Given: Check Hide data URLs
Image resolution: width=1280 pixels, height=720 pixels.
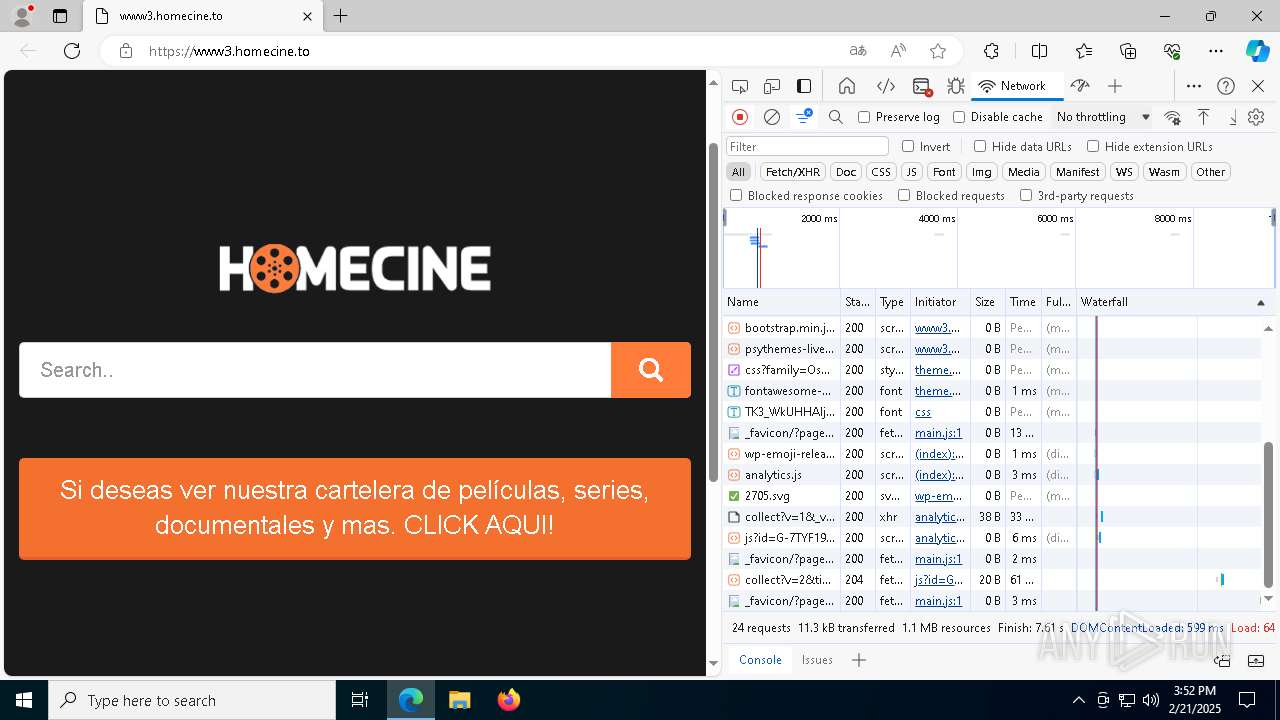Looking at the screenshot, I should 980,146.
